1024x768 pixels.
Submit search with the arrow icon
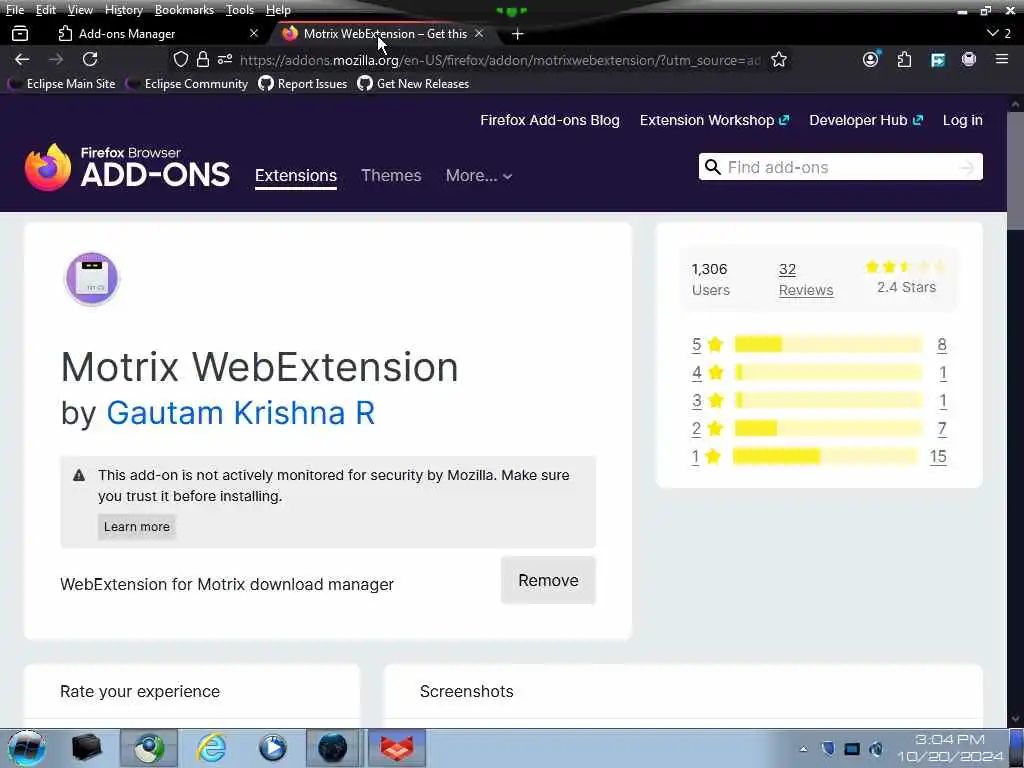pyautogui.click(x=967, y=168)
